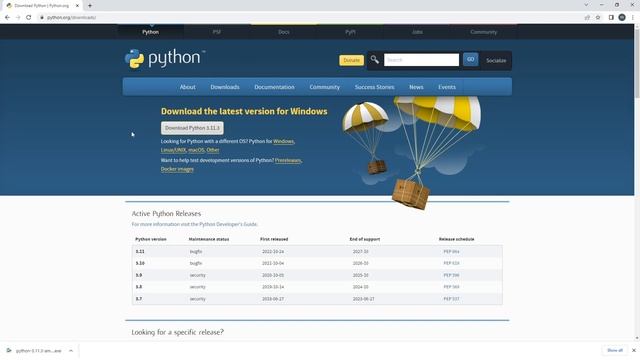Open the Docker images link
Image resolution: width=640 pixels, height=360 pixels.
[177, 169]
